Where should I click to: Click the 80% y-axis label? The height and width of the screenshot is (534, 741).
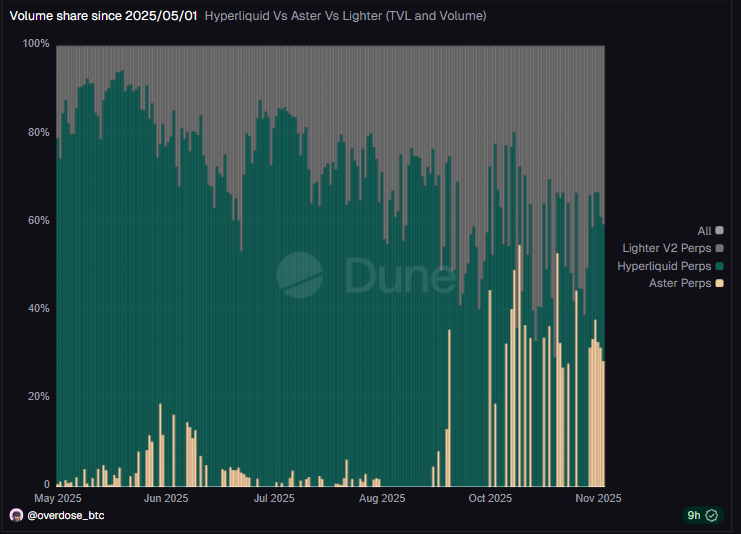coord(38,132)
